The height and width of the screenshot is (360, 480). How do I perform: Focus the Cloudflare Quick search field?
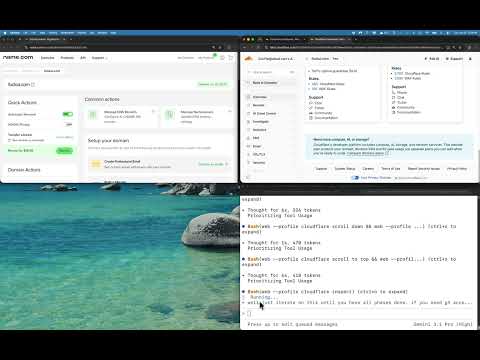tap(271, 72)
